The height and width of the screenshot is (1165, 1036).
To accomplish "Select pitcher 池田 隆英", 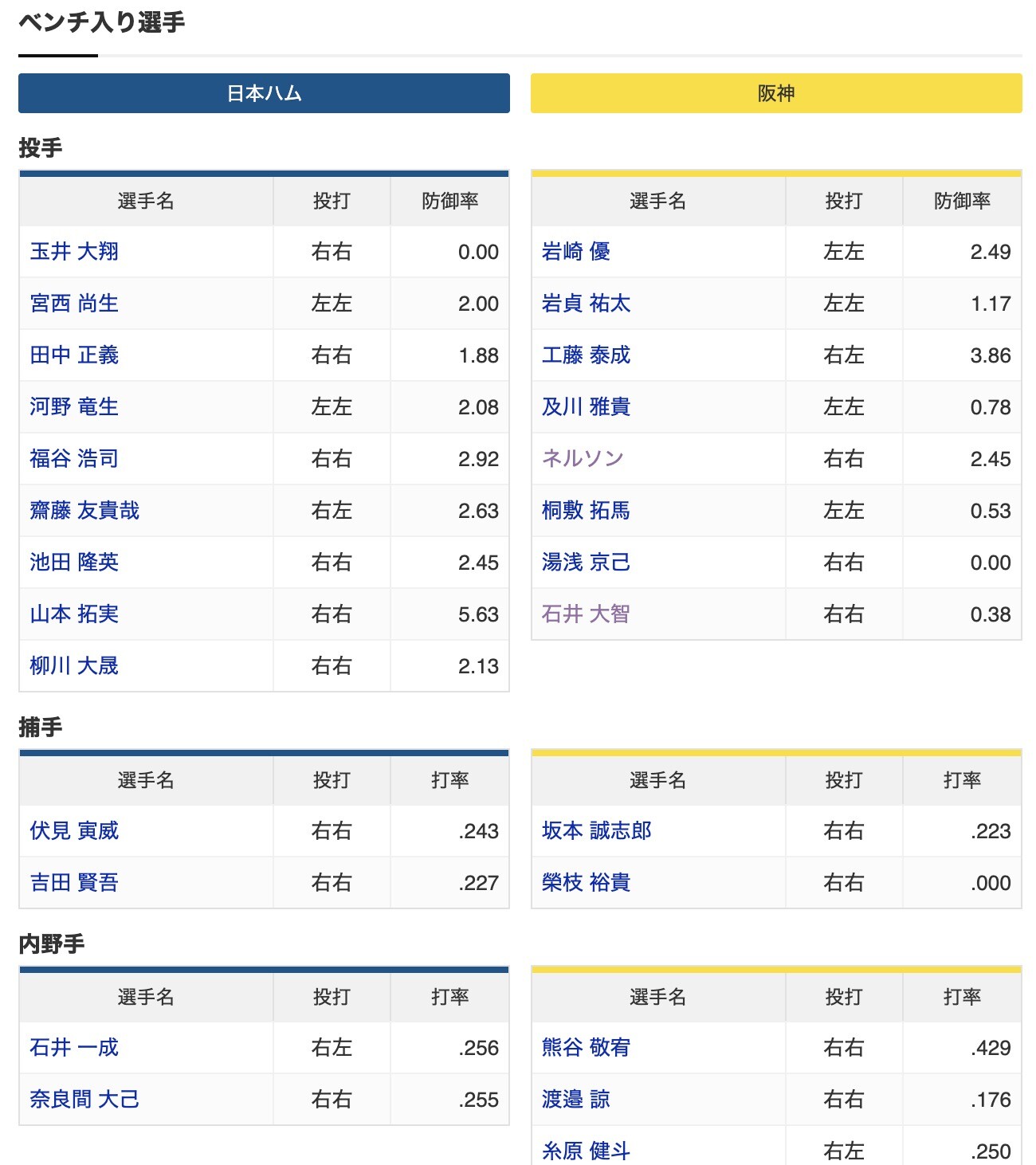I will click(x=74, y=563).
